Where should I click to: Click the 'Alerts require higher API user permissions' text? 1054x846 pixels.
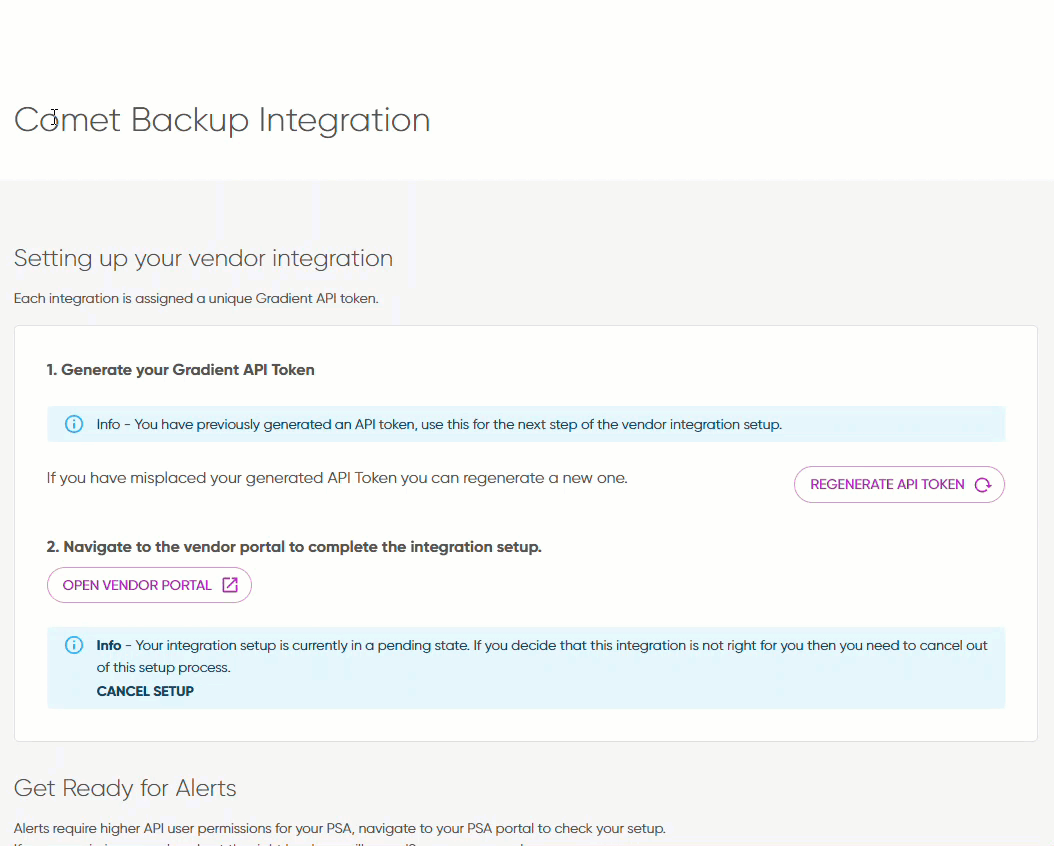[339, 828]
